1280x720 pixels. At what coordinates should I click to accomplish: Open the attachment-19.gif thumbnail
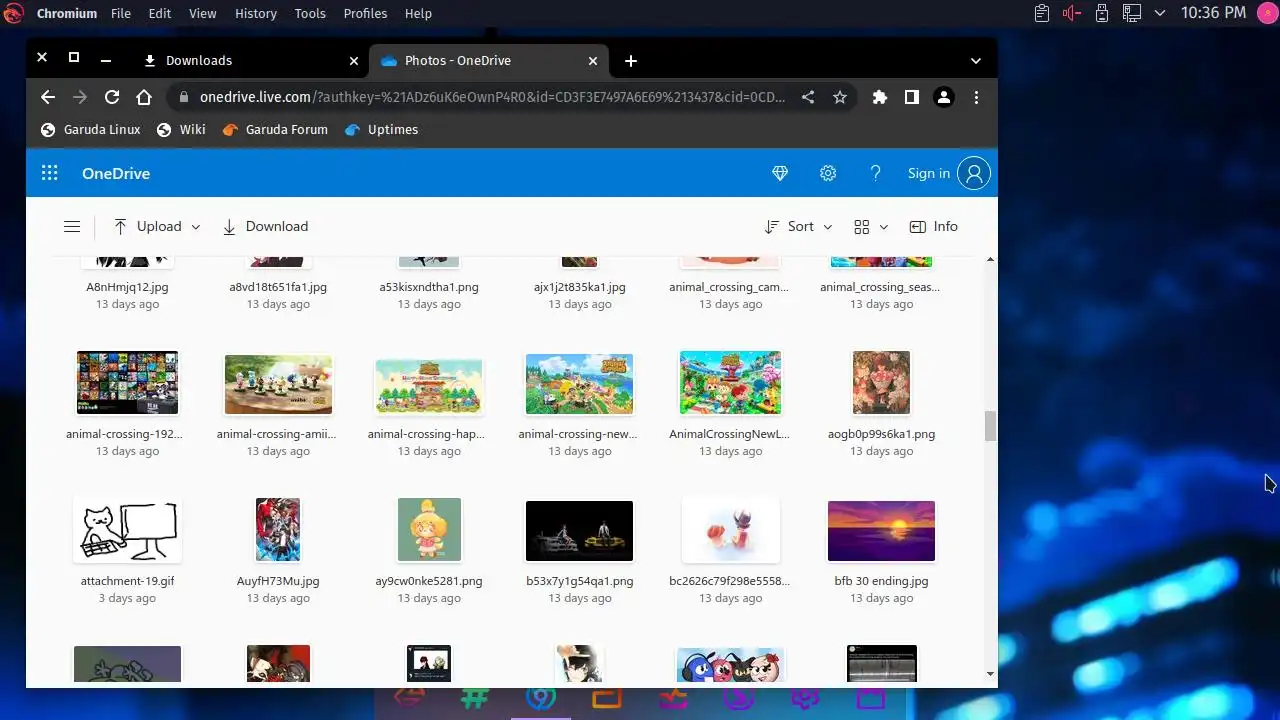[x=127, y=530]
